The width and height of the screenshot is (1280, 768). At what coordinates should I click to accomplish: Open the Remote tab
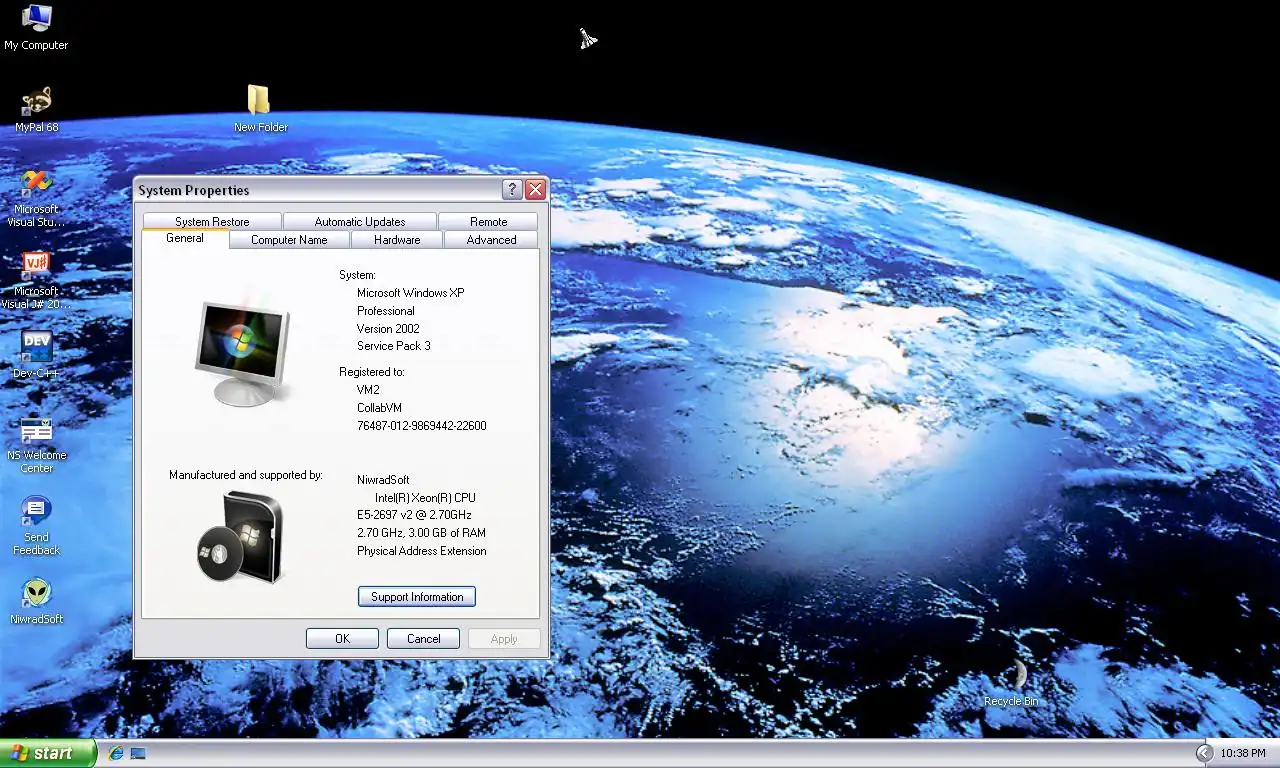point(489,222)
